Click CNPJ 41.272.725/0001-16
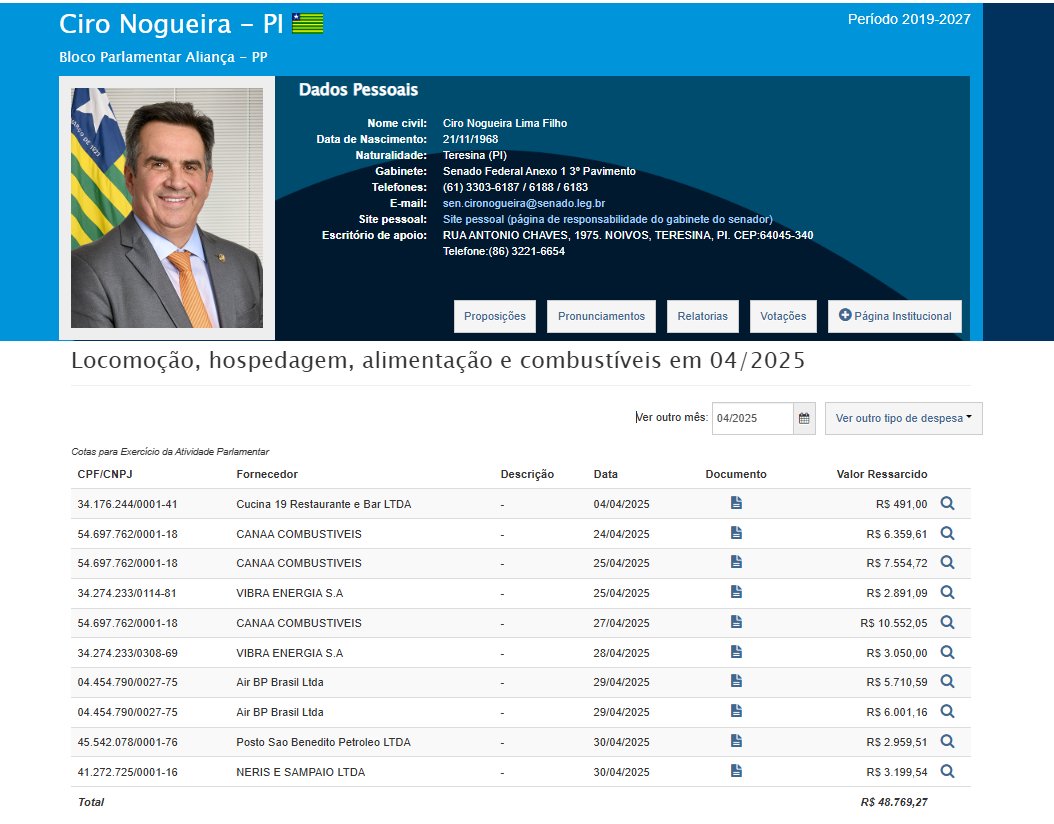Viewport: 1054px width, 824px height. [x=128, y=772]
